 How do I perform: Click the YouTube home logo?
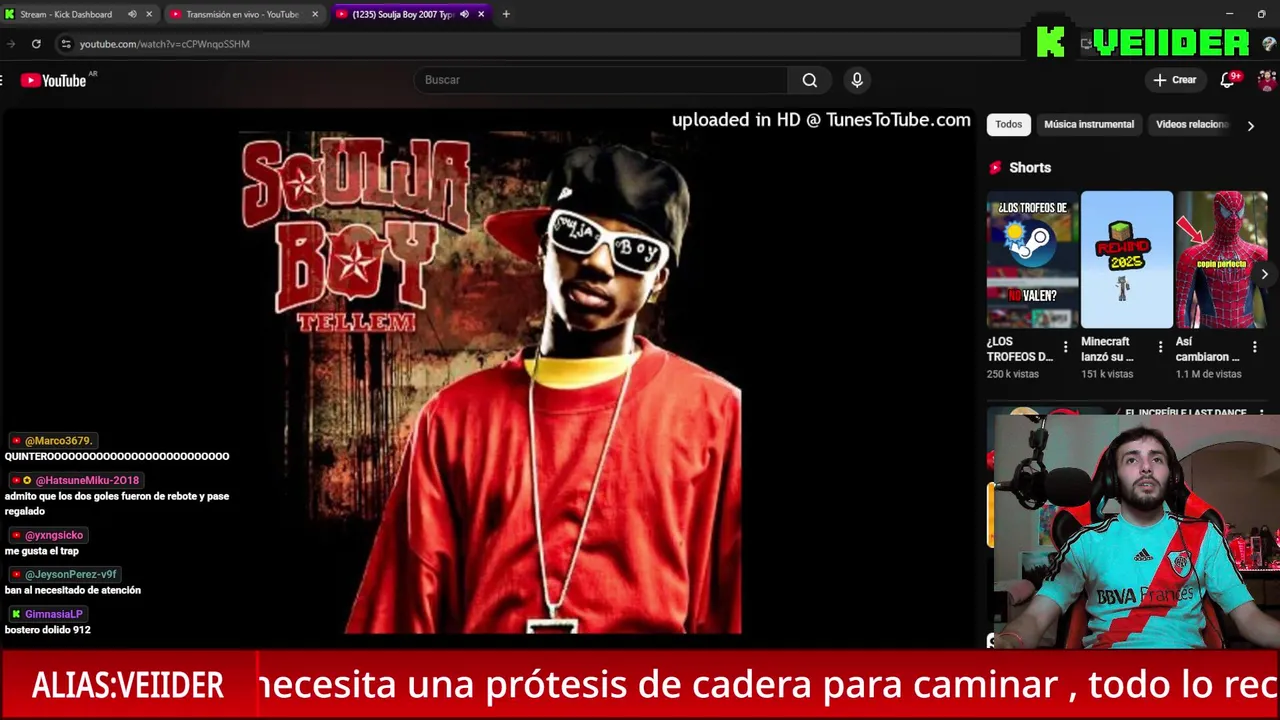tap(54, 80)
